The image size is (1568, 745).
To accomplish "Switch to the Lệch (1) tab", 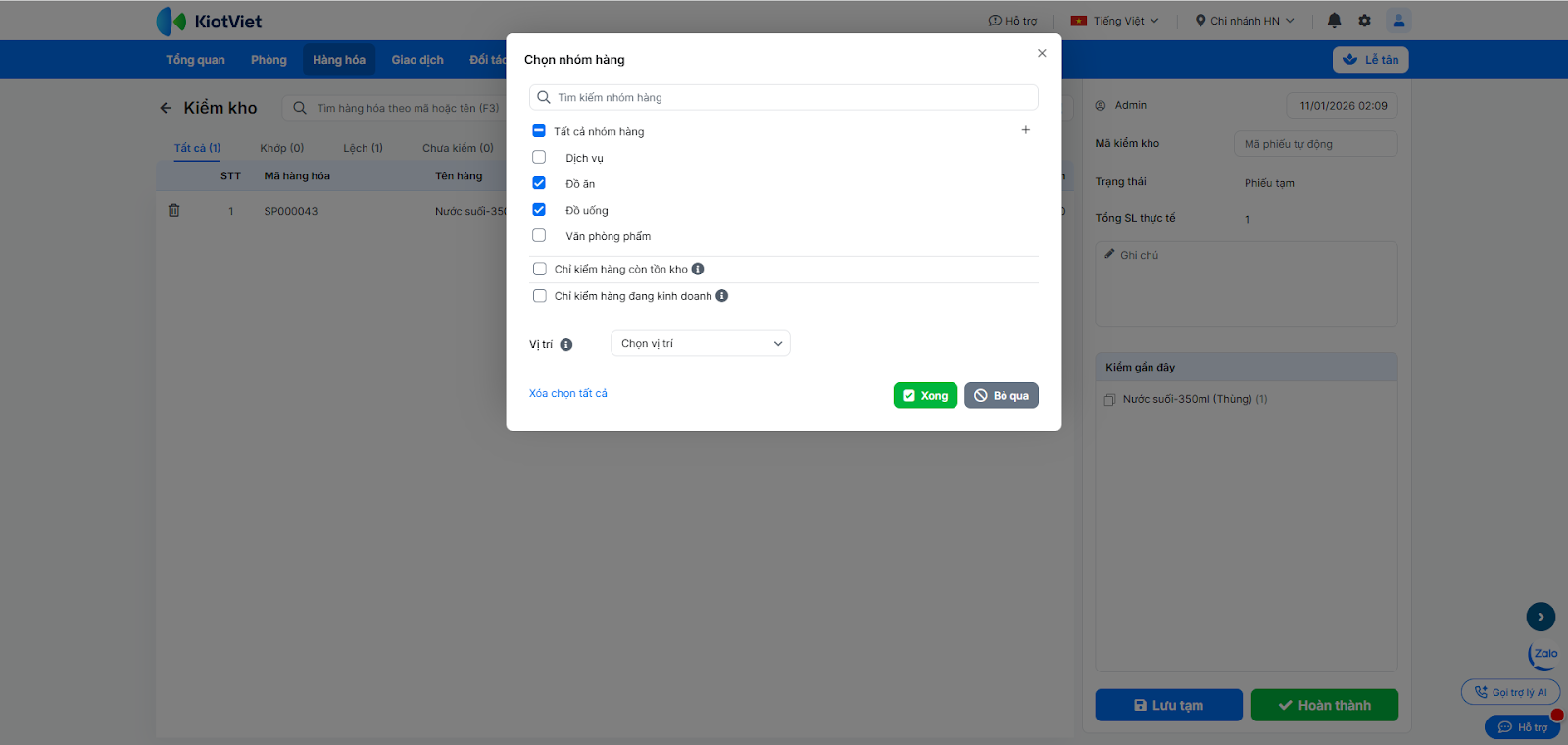I will tap(363, 148).
